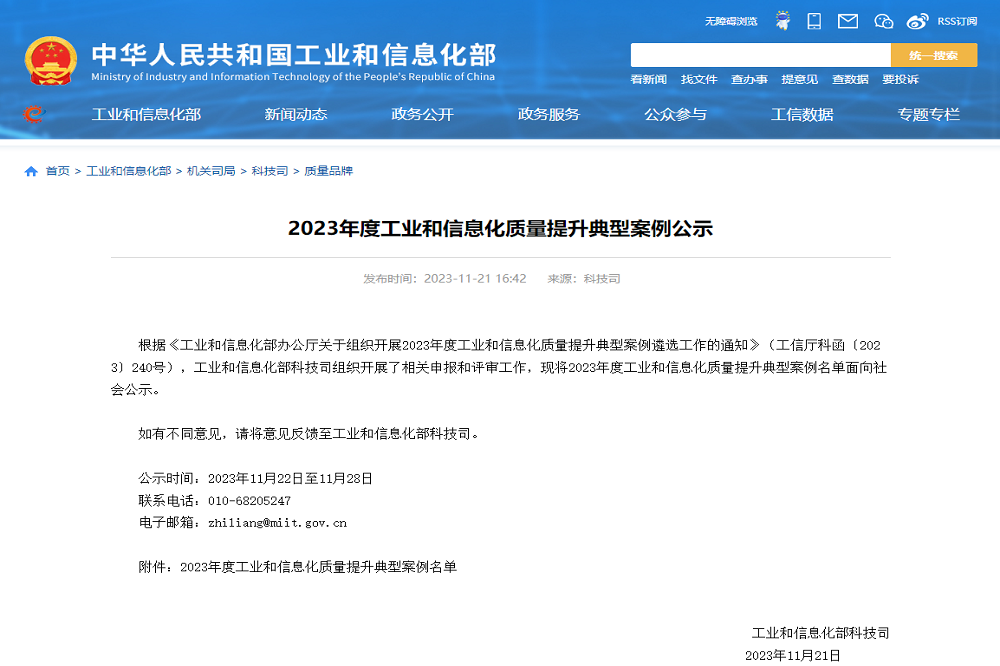Open the mobile version phone icon
The image size is (1000, 666).
tap(814, 21)
